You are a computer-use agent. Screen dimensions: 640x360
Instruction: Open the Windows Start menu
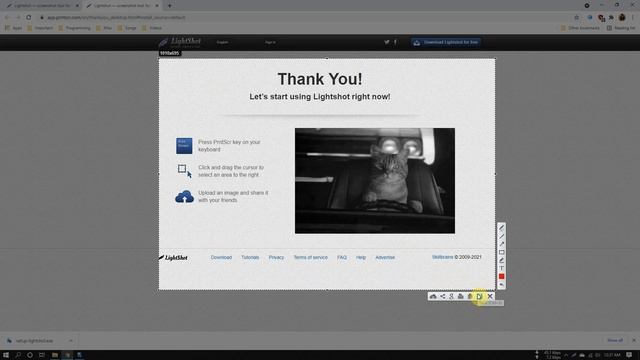(6, 355)
